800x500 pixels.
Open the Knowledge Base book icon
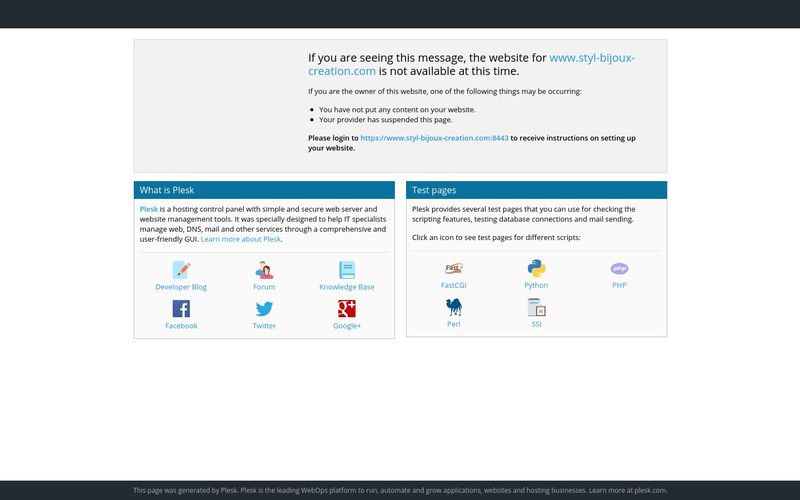347,270
